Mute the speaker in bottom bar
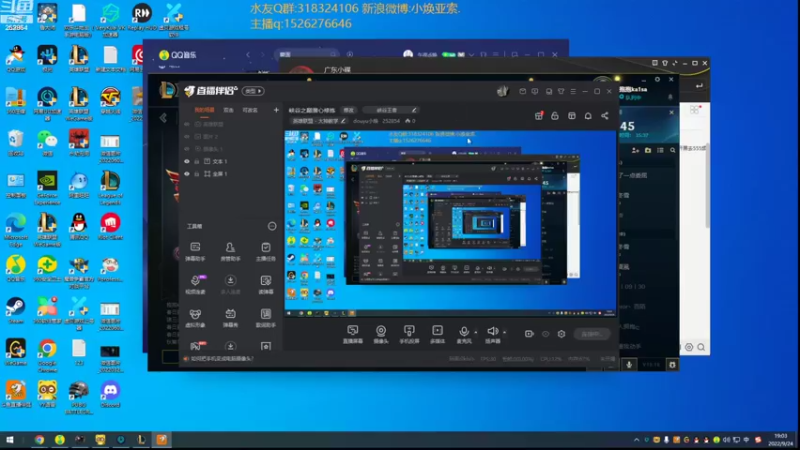This screenshot has height=450, width=800. point(492,332)
